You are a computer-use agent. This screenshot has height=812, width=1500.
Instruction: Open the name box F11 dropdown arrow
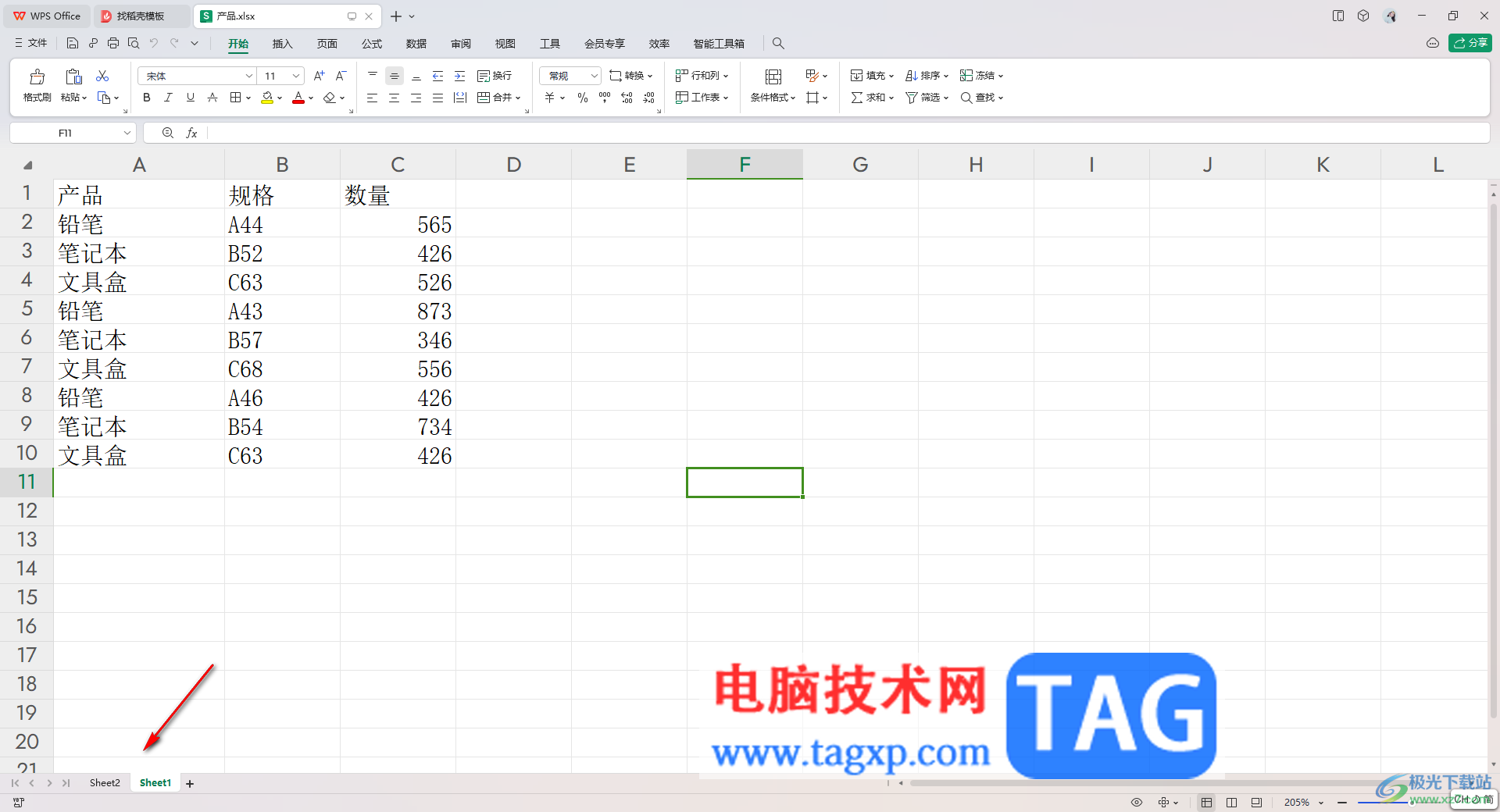point(127,134)
